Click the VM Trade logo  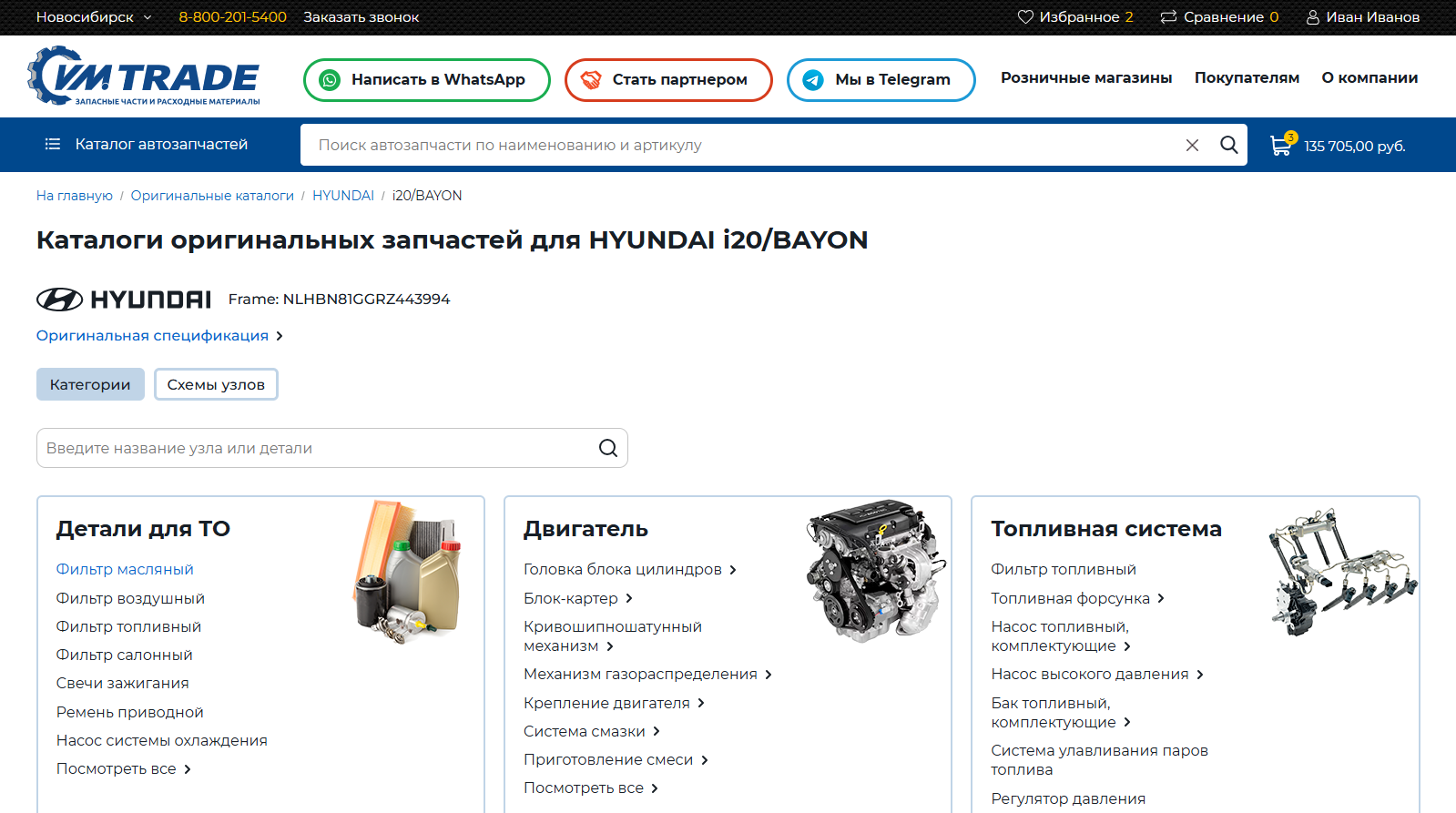(144, 76)
